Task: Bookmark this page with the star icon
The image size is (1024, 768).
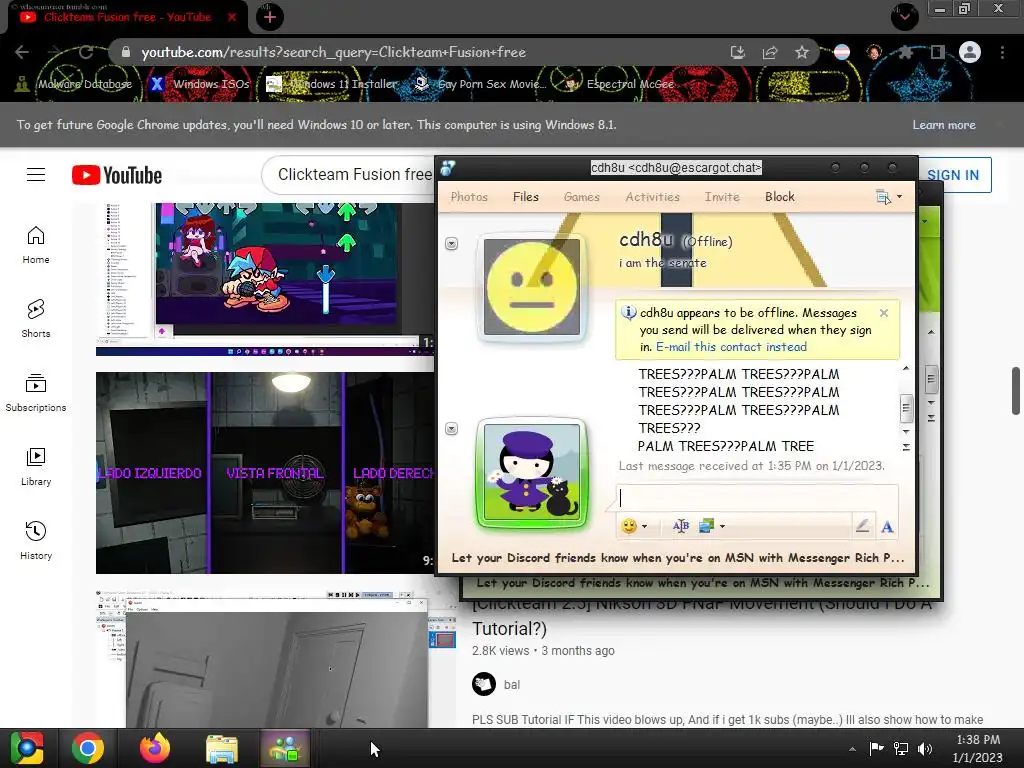Action: click(802, 52)
